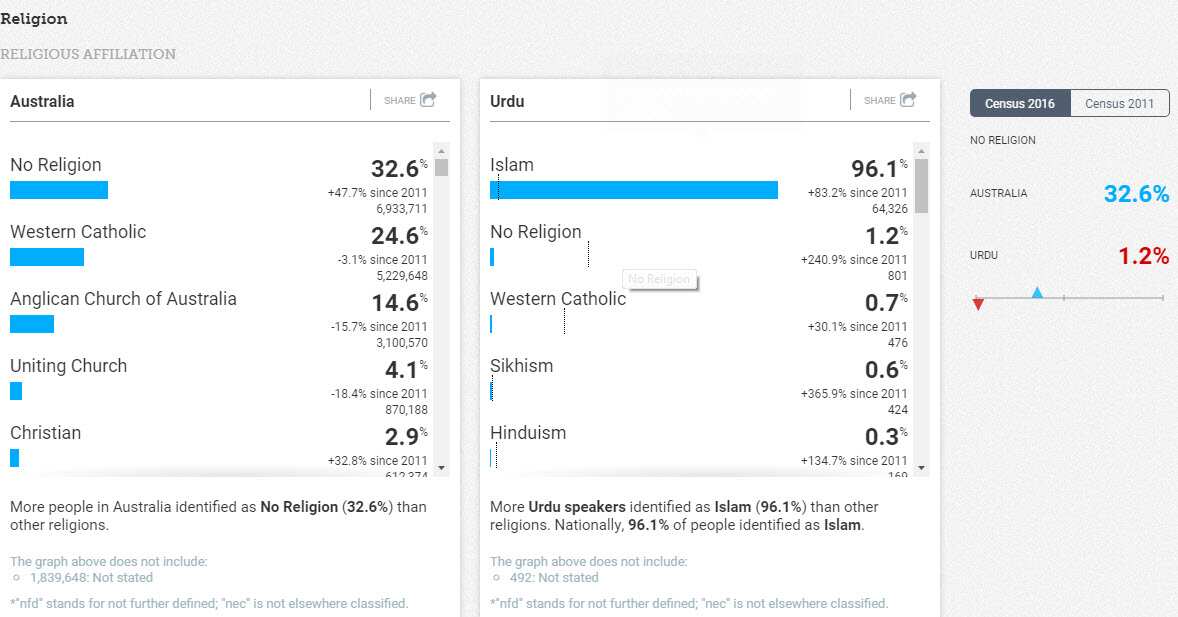Viewport: 1178px width, 617px height.
Task: Select Western Catholic row in Australia list
Action: point(78,232)
